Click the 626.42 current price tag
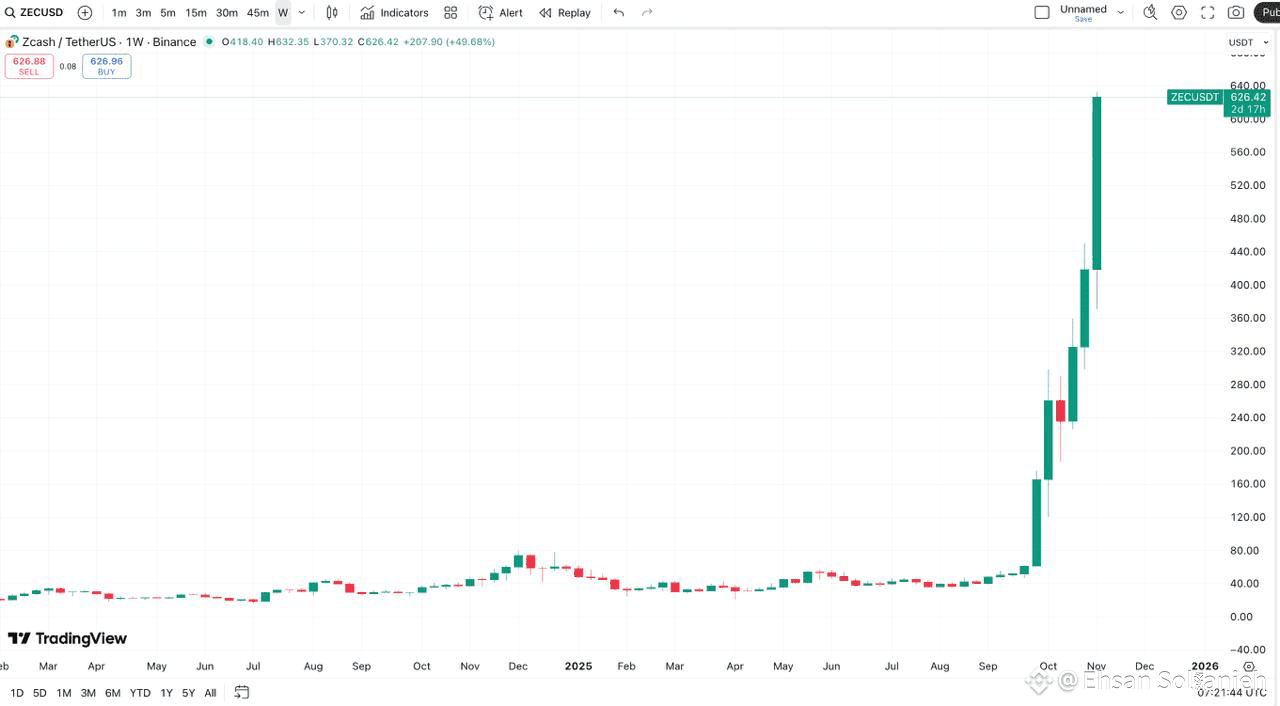The height and width of the screenshot is (706, 1280). (x=1248, y=97)
